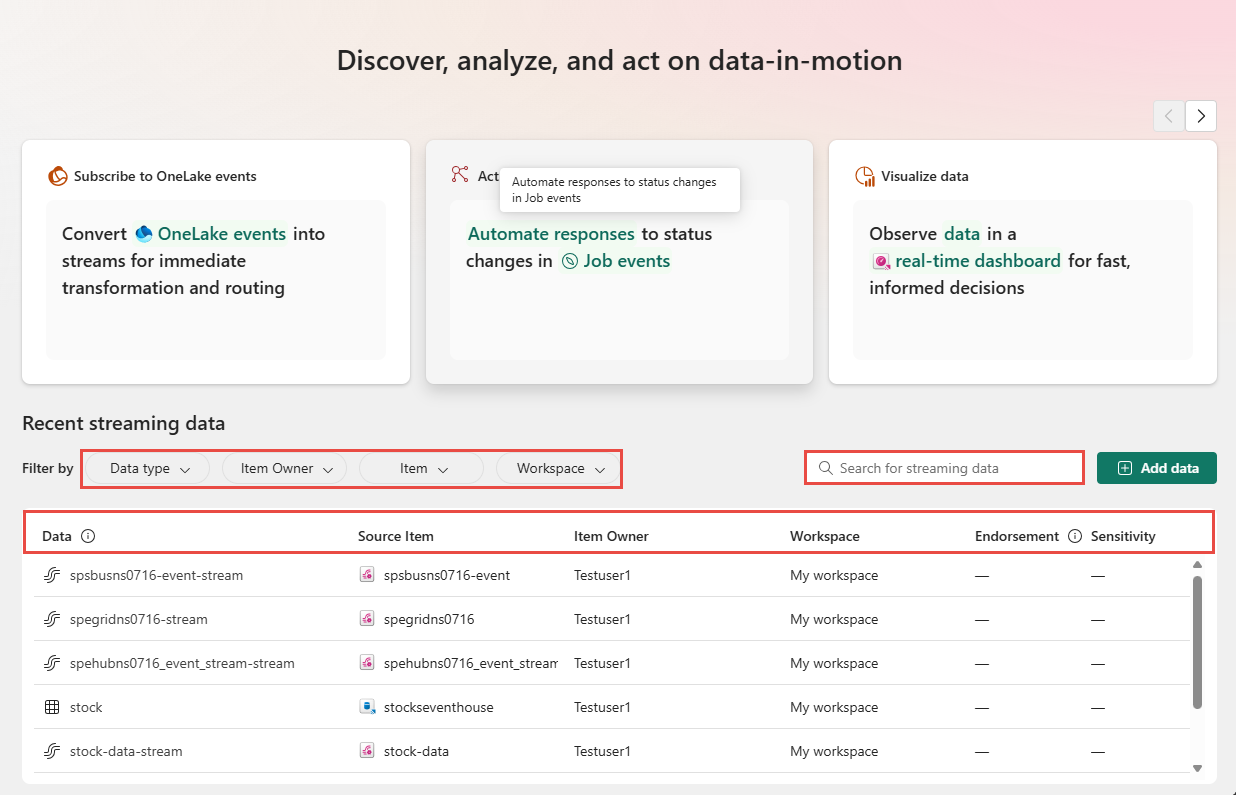The image size is (1236, 795).
Task: Click the Subscribe to OneLake events icon
Action: [x=58, y=176]
